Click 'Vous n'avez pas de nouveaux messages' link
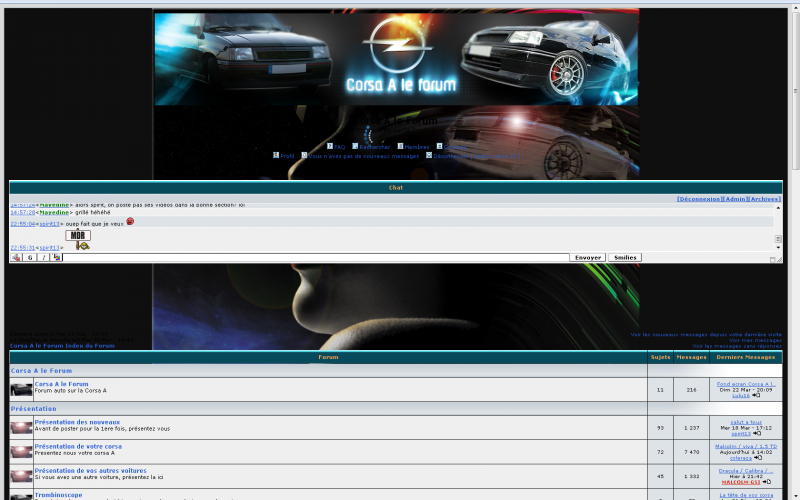Image resolution: width=800 pixels, height=500 pixels. pyautogui.click(x=364, y=156)
